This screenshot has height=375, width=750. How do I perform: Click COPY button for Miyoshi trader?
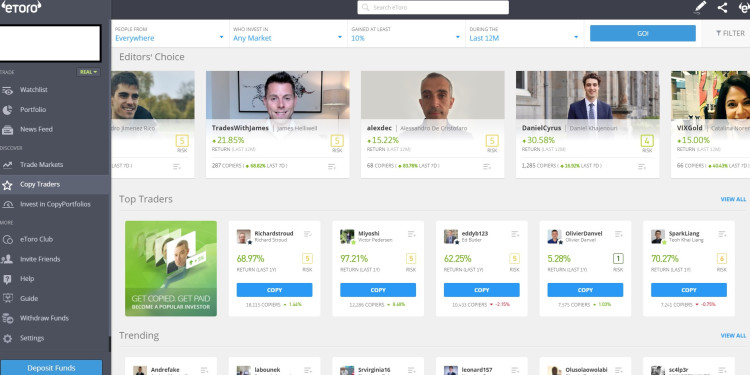pyautogui.click(x=378, y=290)
